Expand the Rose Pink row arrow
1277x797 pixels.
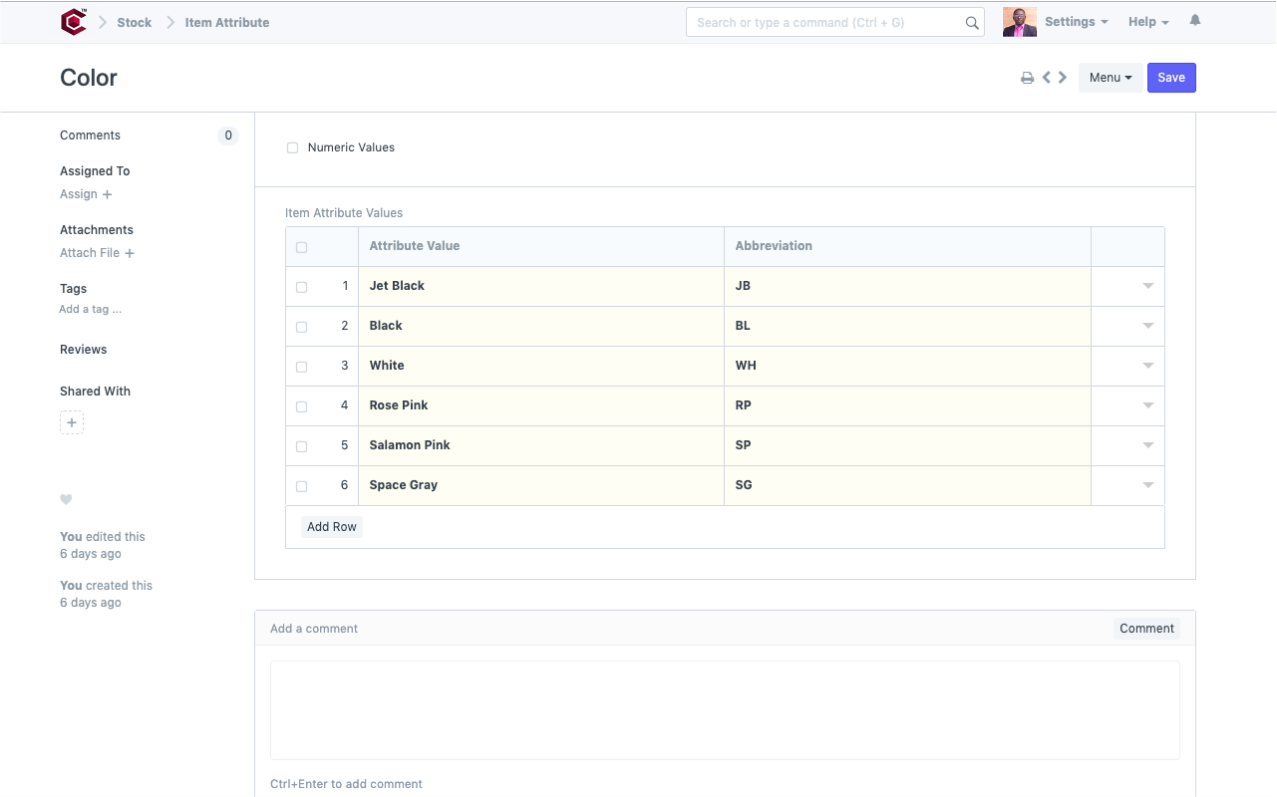click(1148, 406)
